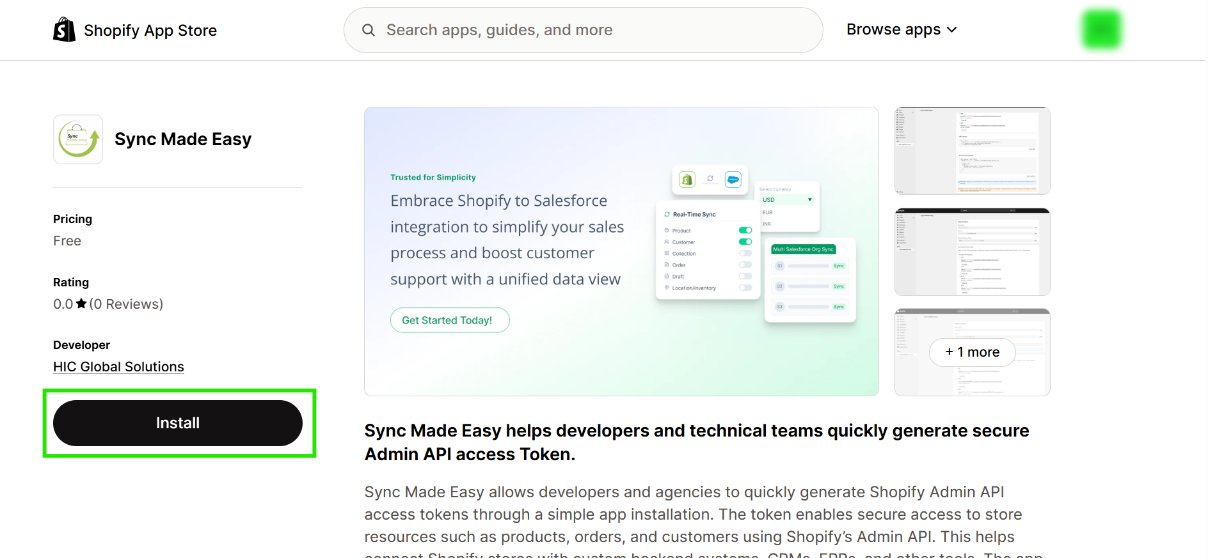Toggle the Product sync switch
The image size is (1208, 558).
point(745,230)
